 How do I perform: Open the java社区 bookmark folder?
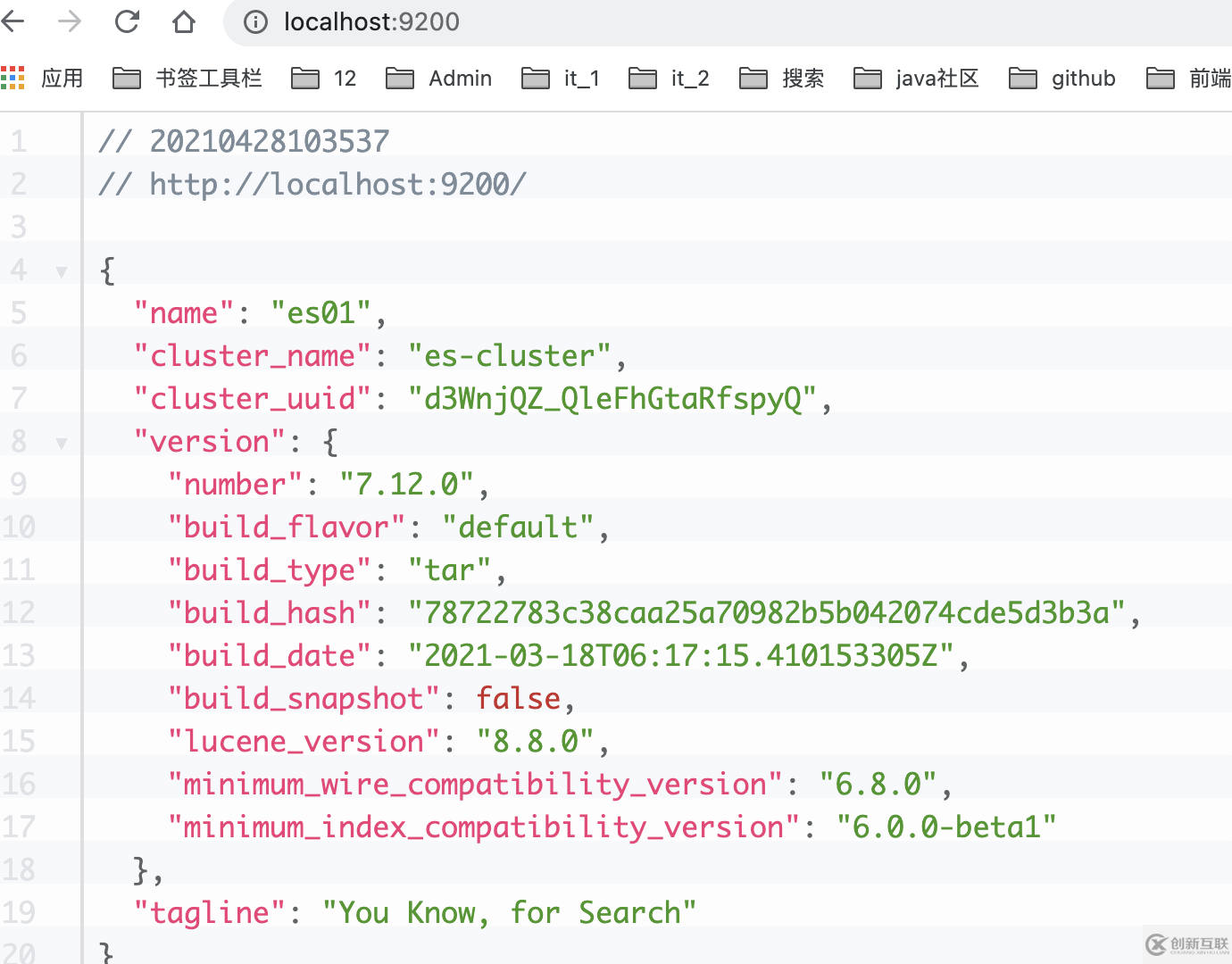click(x=917, y=79)
